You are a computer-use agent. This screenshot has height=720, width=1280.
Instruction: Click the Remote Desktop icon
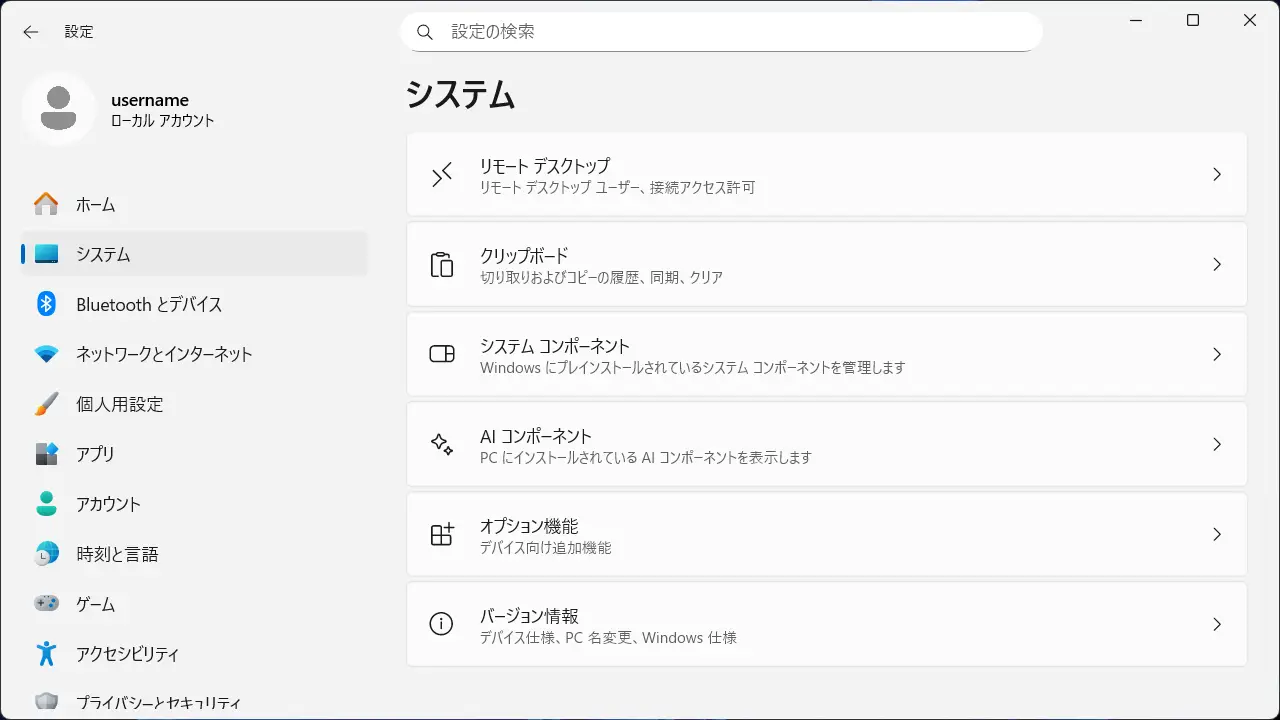[x=442, y=175]
